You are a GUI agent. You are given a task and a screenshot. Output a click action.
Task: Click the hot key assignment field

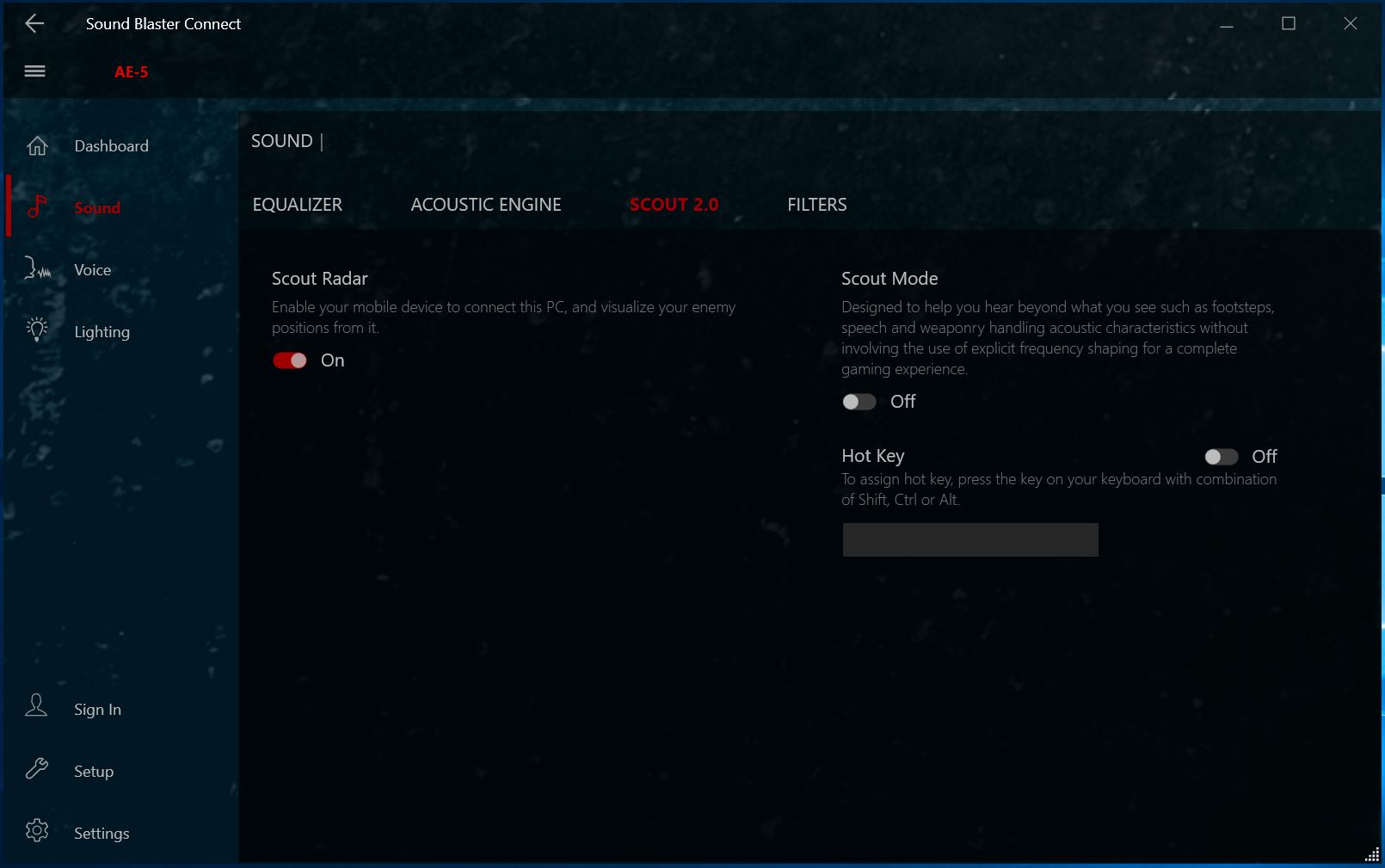tap(970, 539)
